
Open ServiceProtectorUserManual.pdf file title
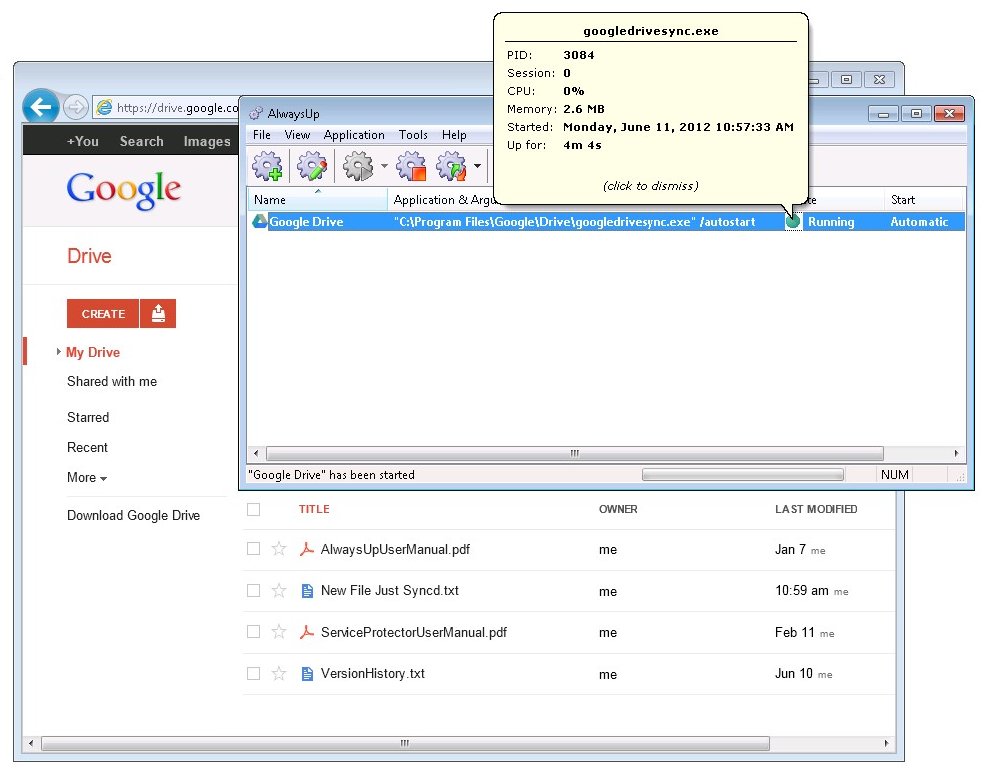tap(414, 632)
